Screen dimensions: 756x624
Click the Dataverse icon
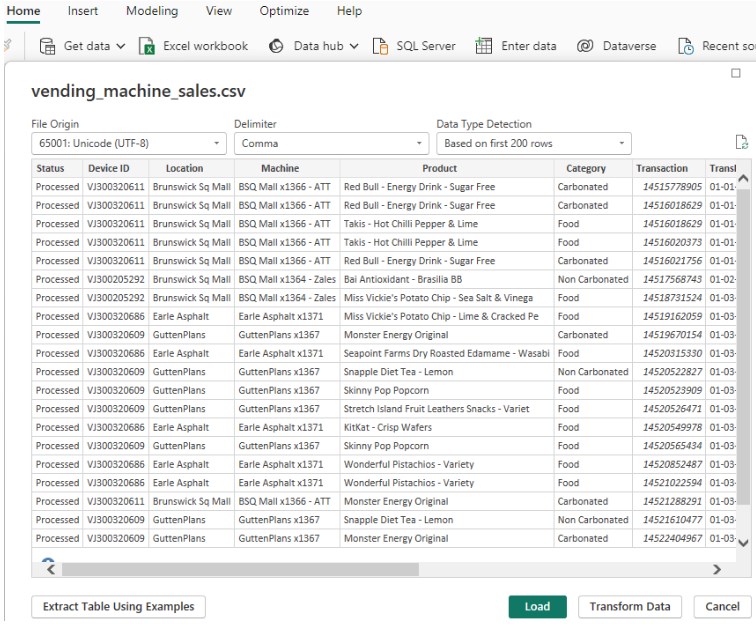coord(585,46)
